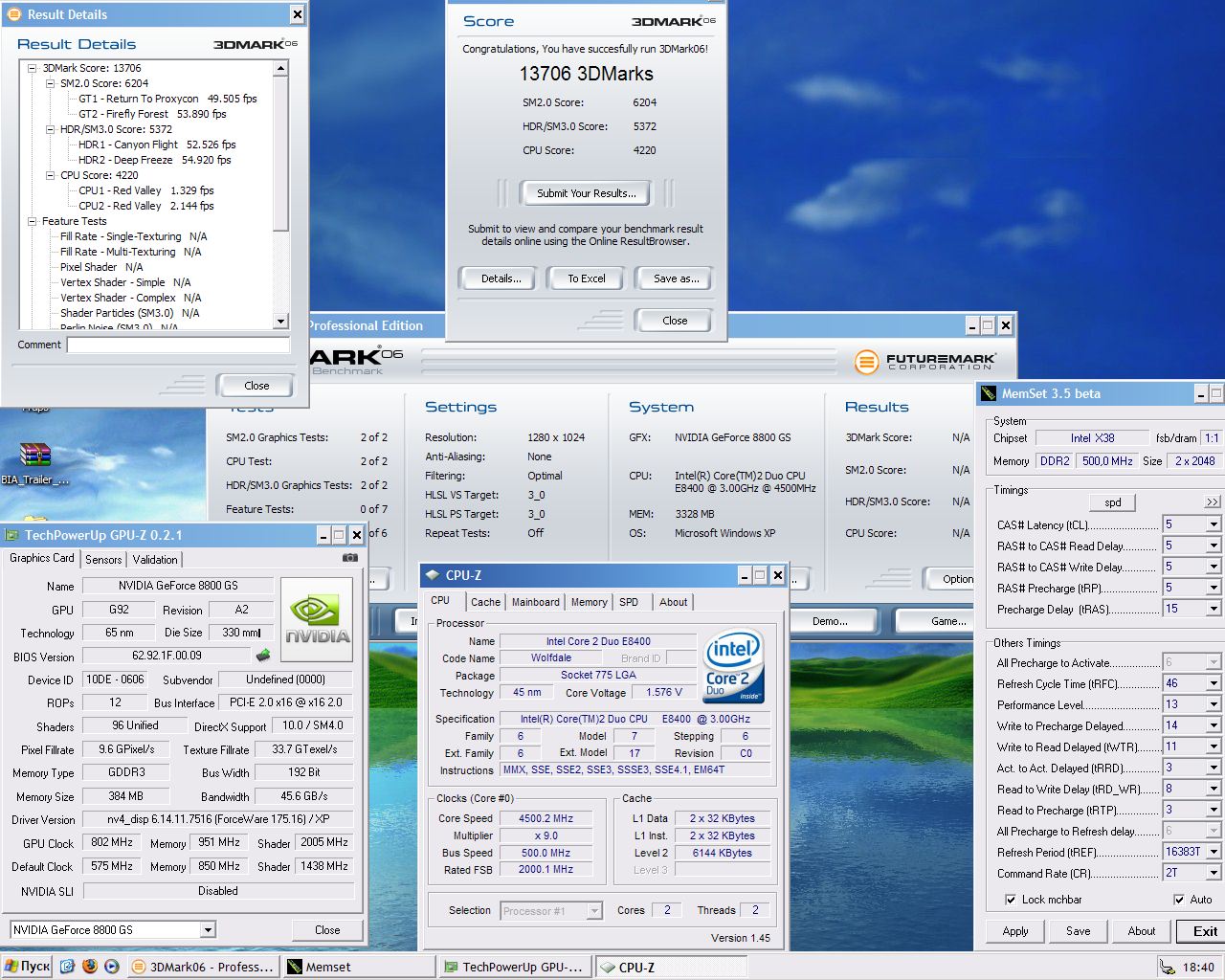
Task: Click the Result Details window title icon
Action: (x=14, y=14)
